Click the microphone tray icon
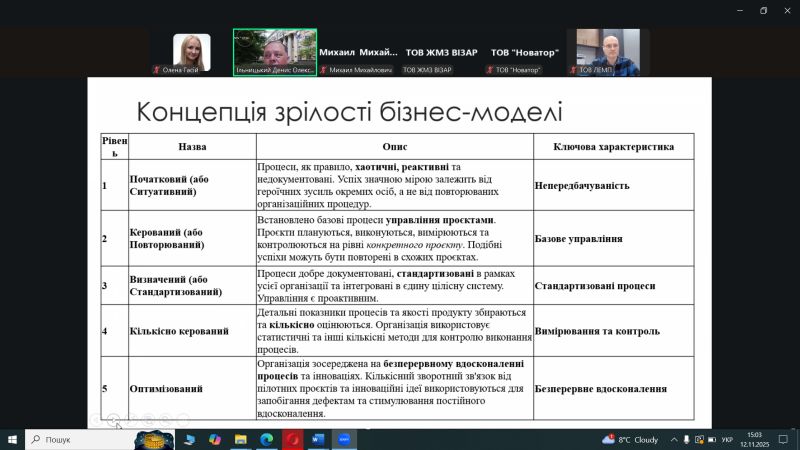The width and height of the screenshot is (800, 450). [688, 439]
